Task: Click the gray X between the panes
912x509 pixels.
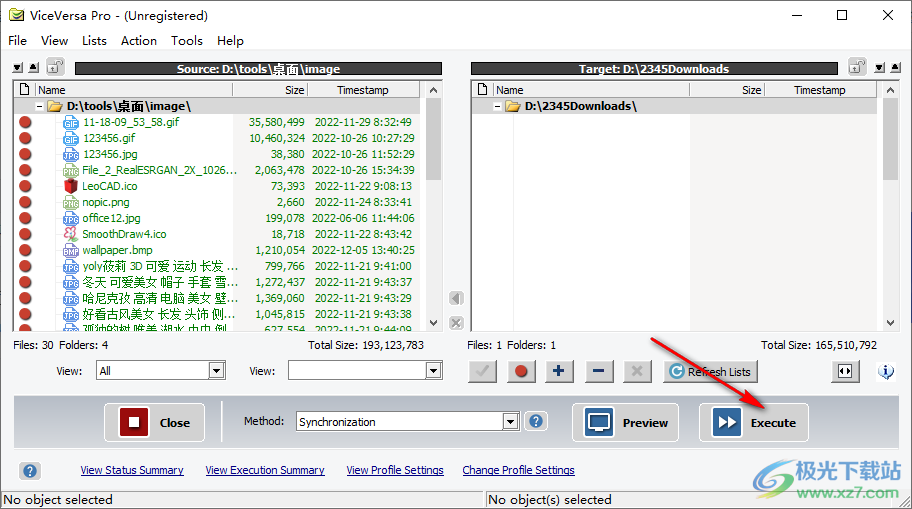Action: pyautogui.click(x=457, y=323)
